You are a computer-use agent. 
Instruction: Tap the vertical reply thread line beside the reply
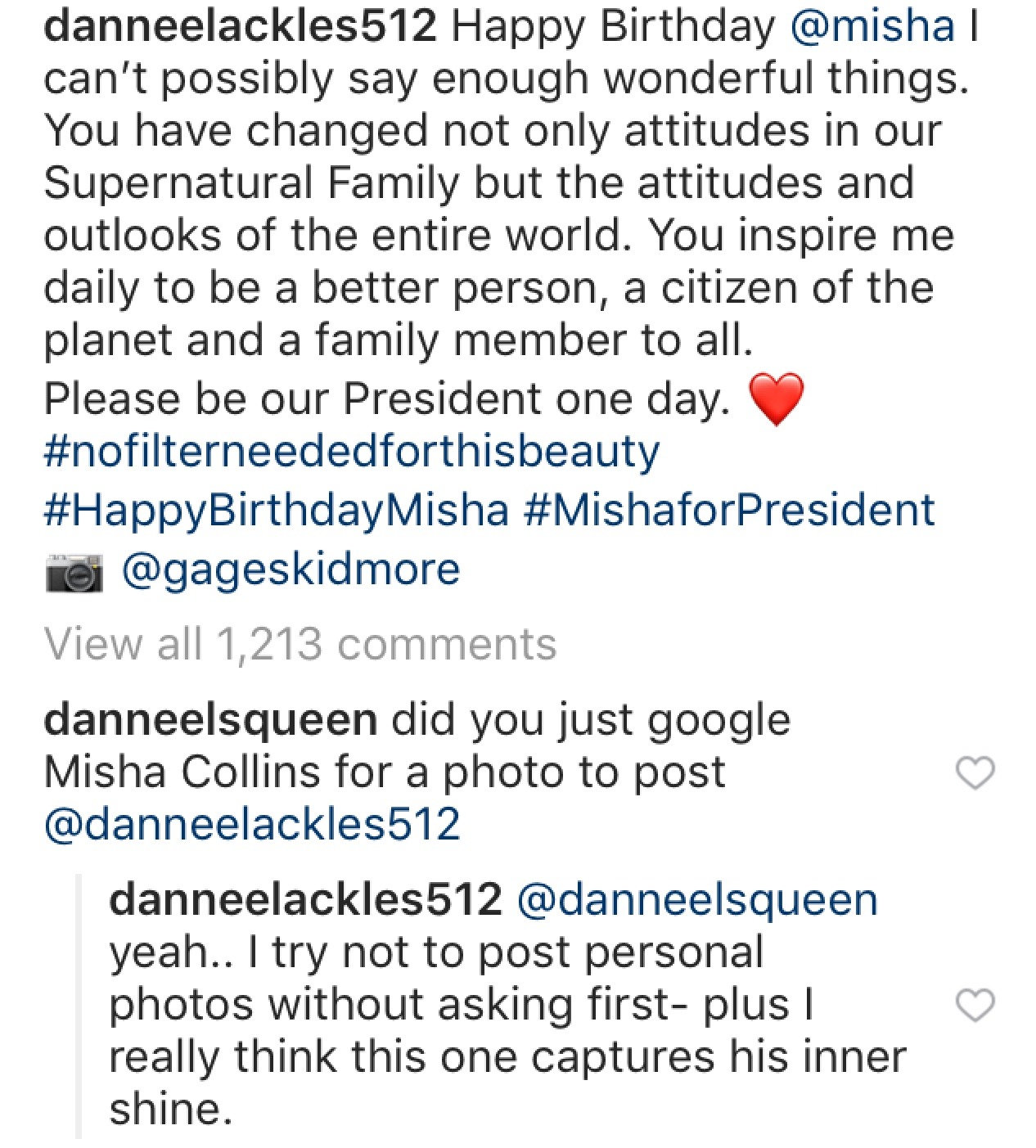(79, 1005)
